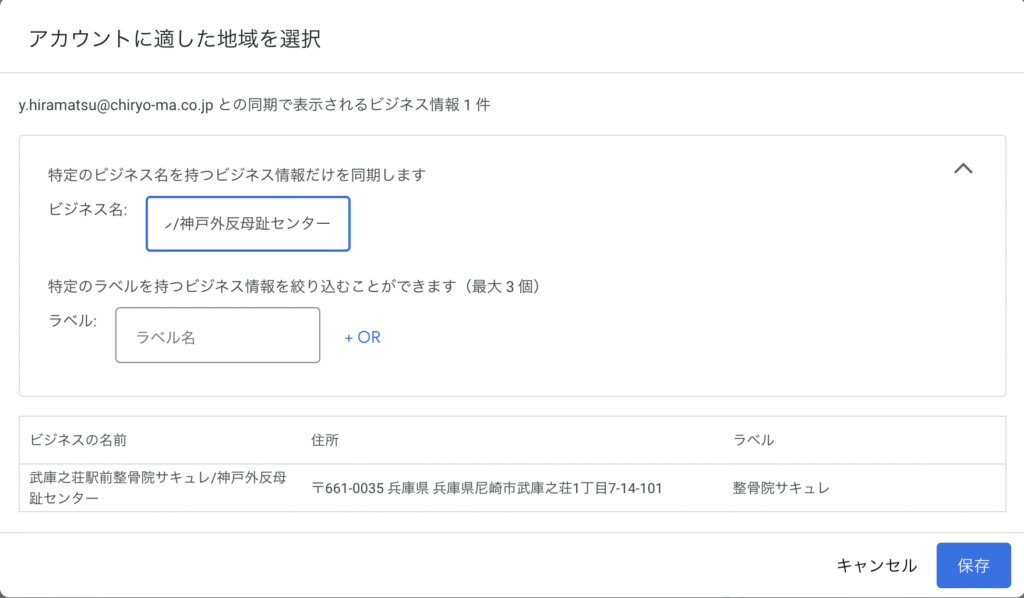The width and height of the screenshot is (1024, 598).
Task: Select the address cell 〒661-0035
Action: pyautogui.click(x=487, y=488)
